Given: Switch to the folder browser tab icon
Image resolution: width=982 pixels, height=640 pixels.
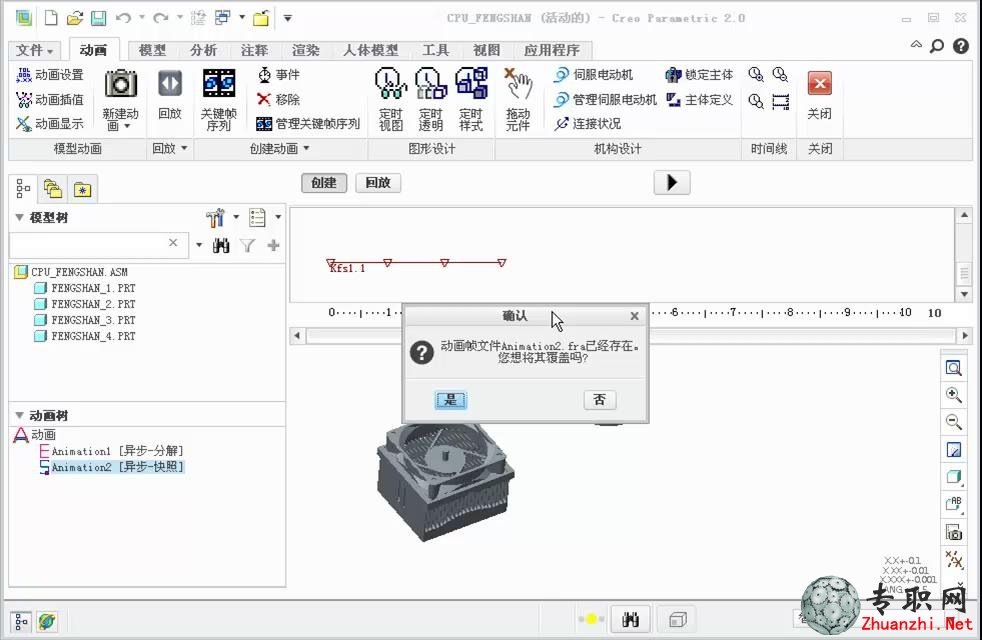Looking at the screenshot, I should (x=53, y=188).
